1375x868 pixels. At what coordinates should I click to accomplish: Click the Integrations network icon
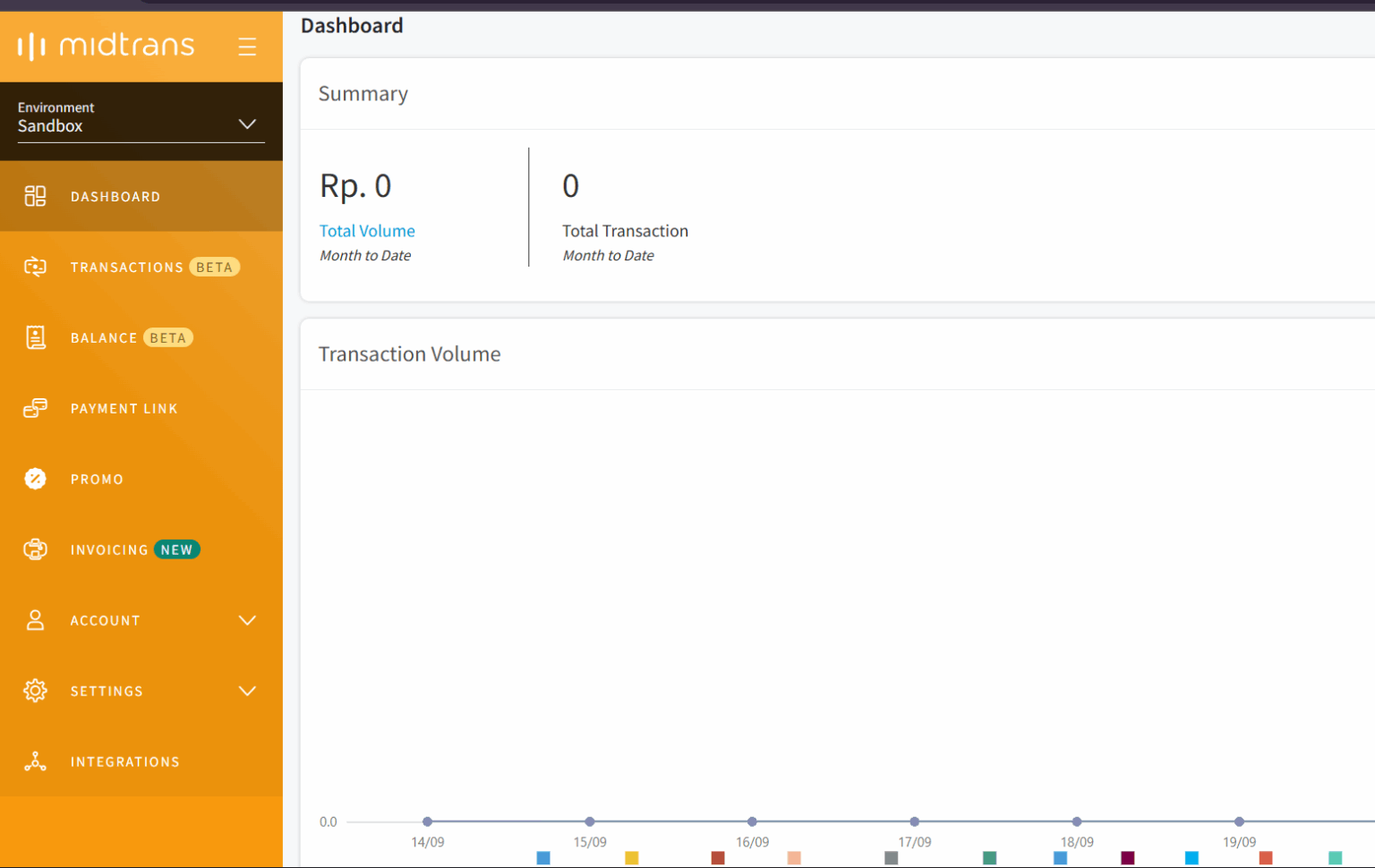[35, 761]
